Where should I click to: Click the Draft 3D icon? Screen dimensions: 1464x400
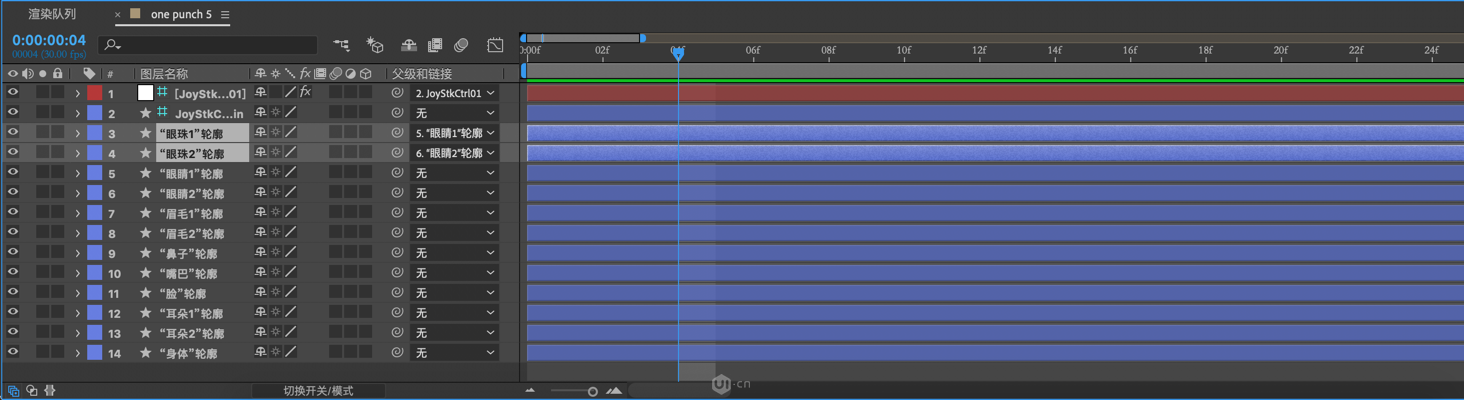click(x=375, y=45)
